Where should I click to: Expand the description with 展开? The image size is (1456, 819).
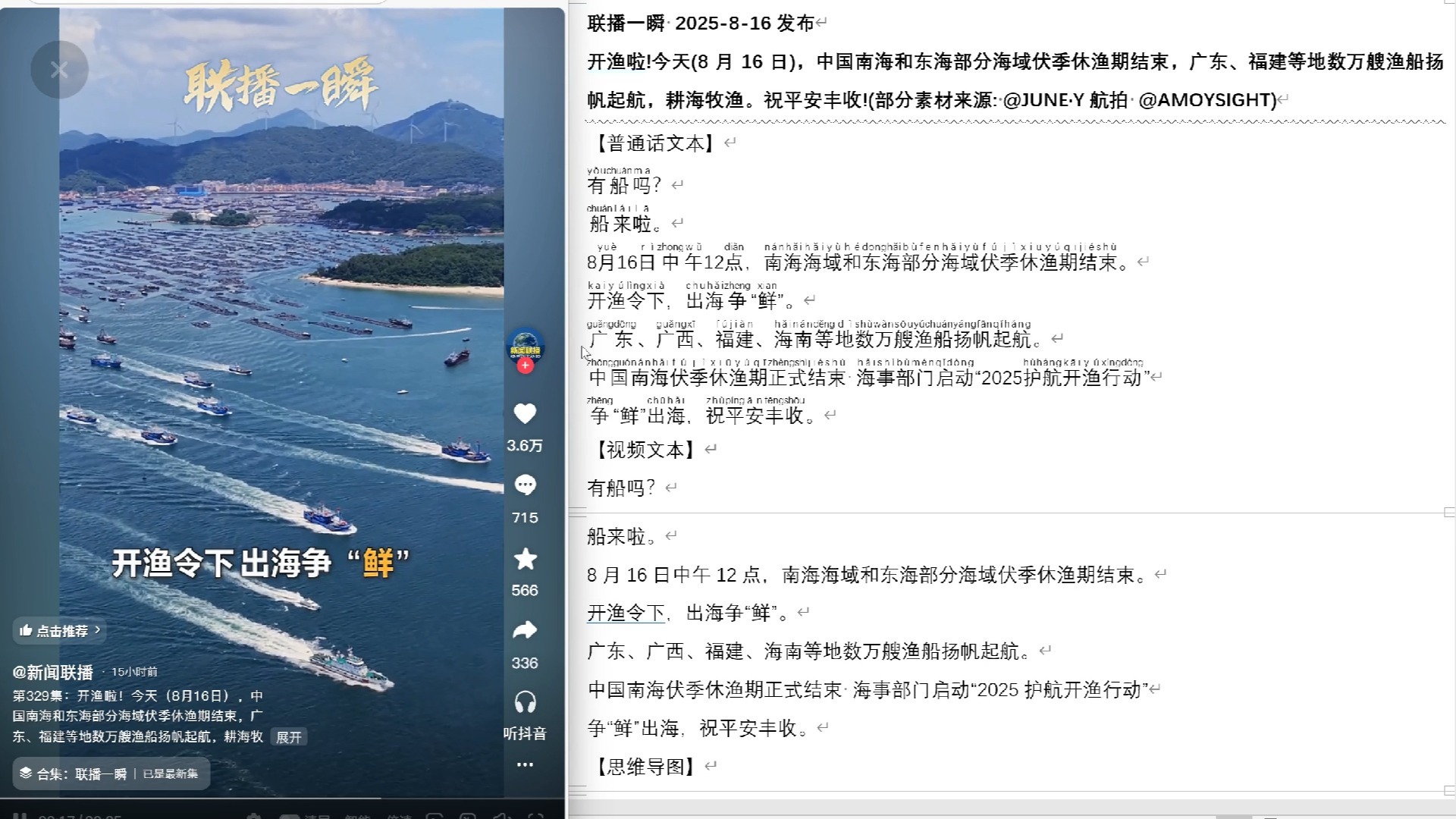(288, 737)
